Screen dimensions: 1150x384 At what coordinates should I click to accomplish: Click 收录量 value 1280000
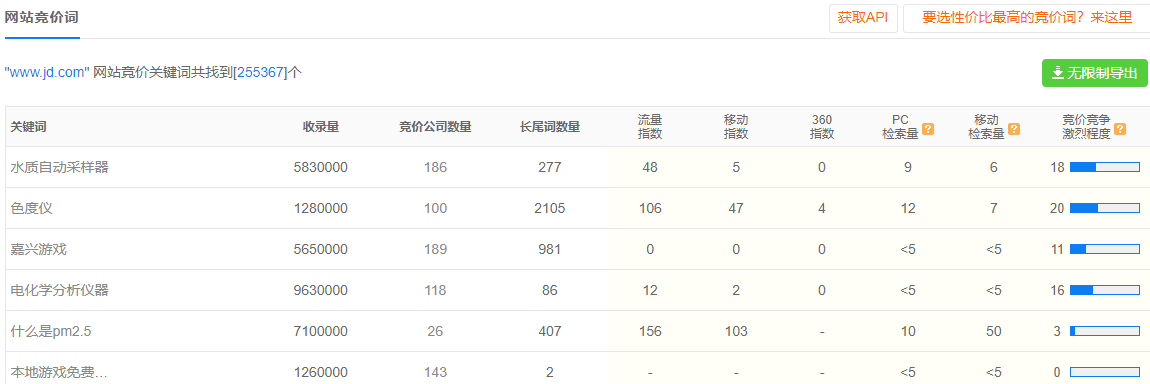[x=321, y=208]
